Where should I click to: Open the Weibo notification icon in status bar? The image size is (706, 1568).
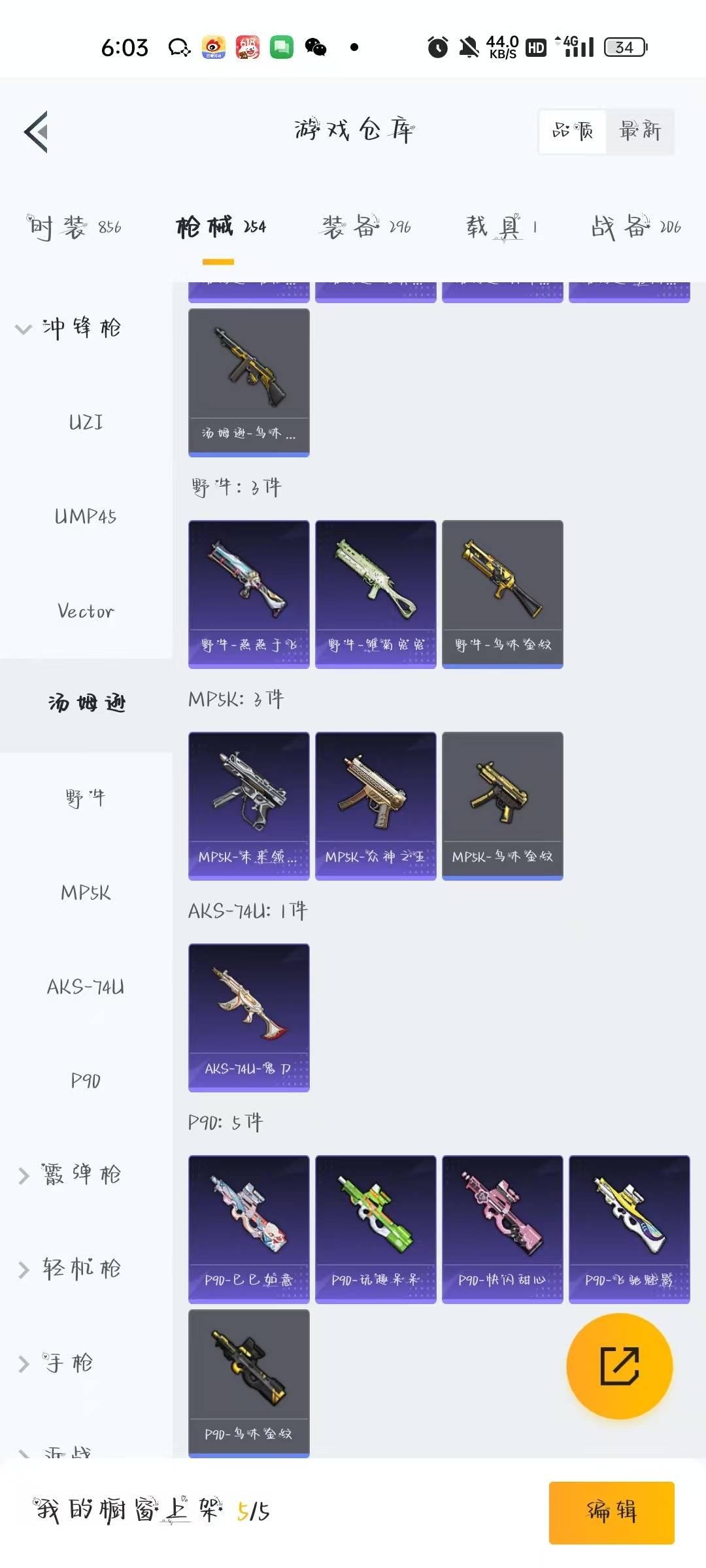click(213, 47)
